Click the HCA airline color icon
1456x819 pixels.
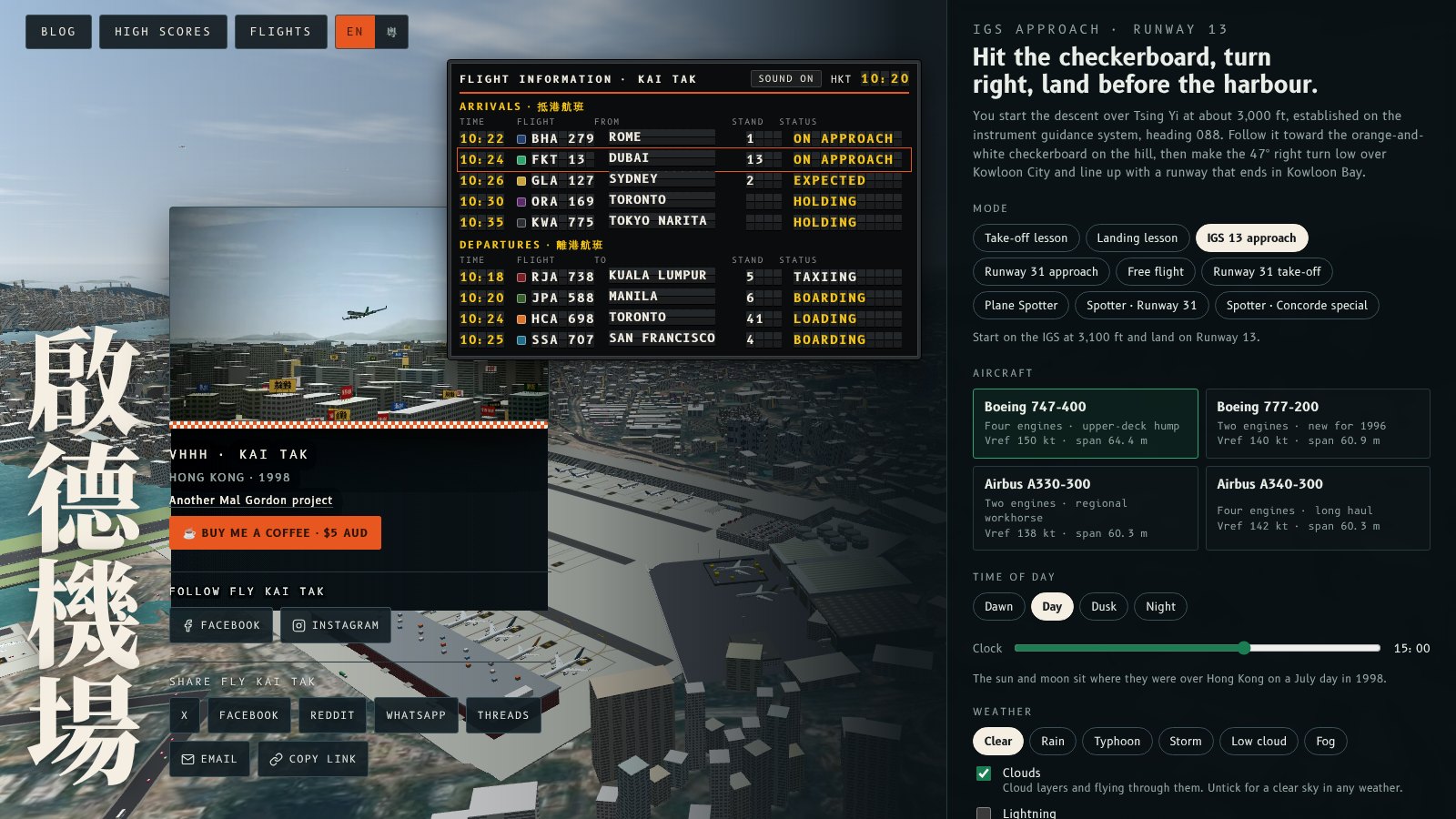(x=521, y=319)
